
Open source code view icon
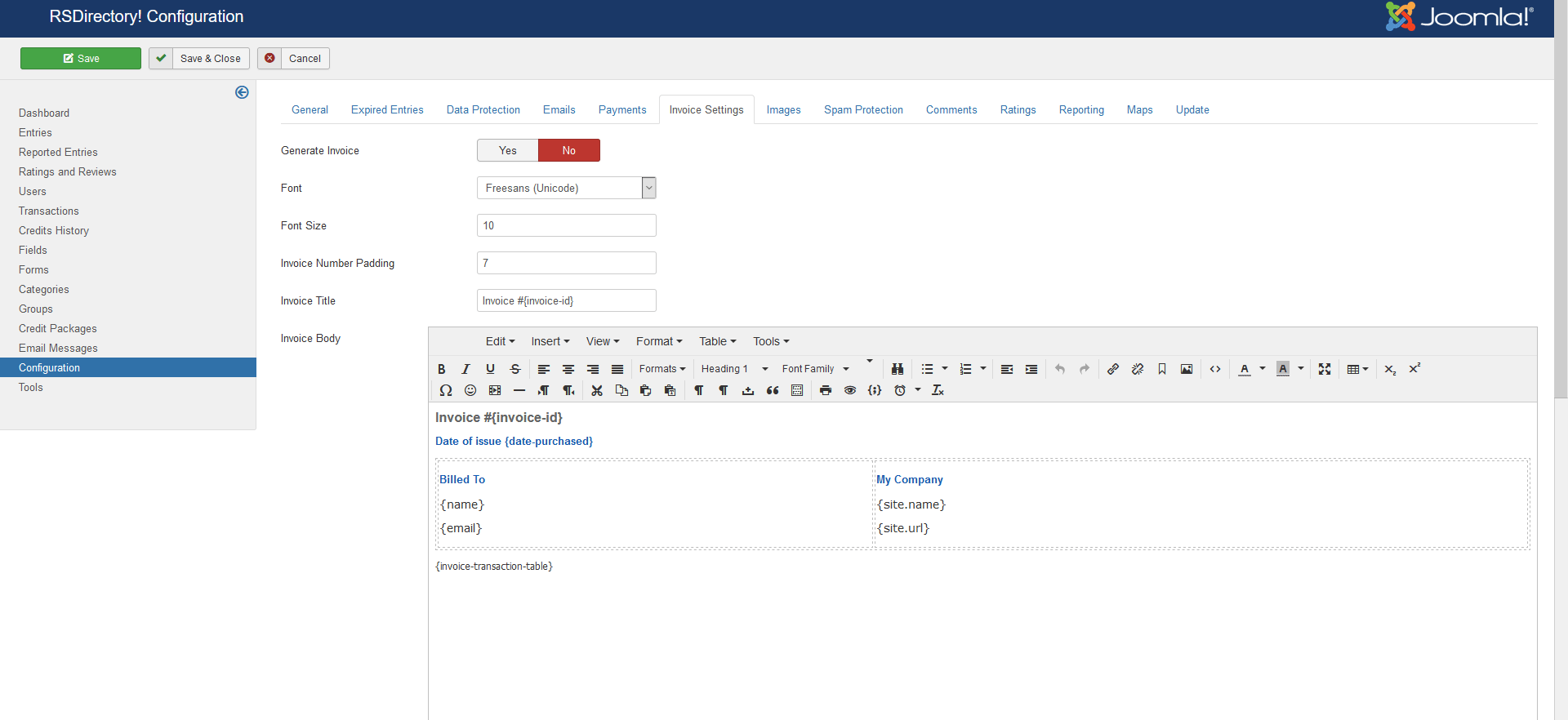[x=1215, y=369]
